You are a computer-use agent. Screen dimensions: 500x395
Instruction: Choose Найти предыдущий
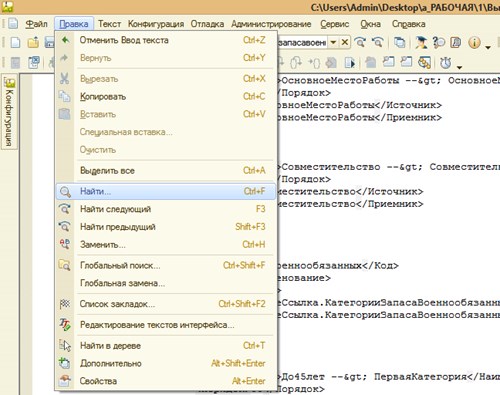point(166,227)
